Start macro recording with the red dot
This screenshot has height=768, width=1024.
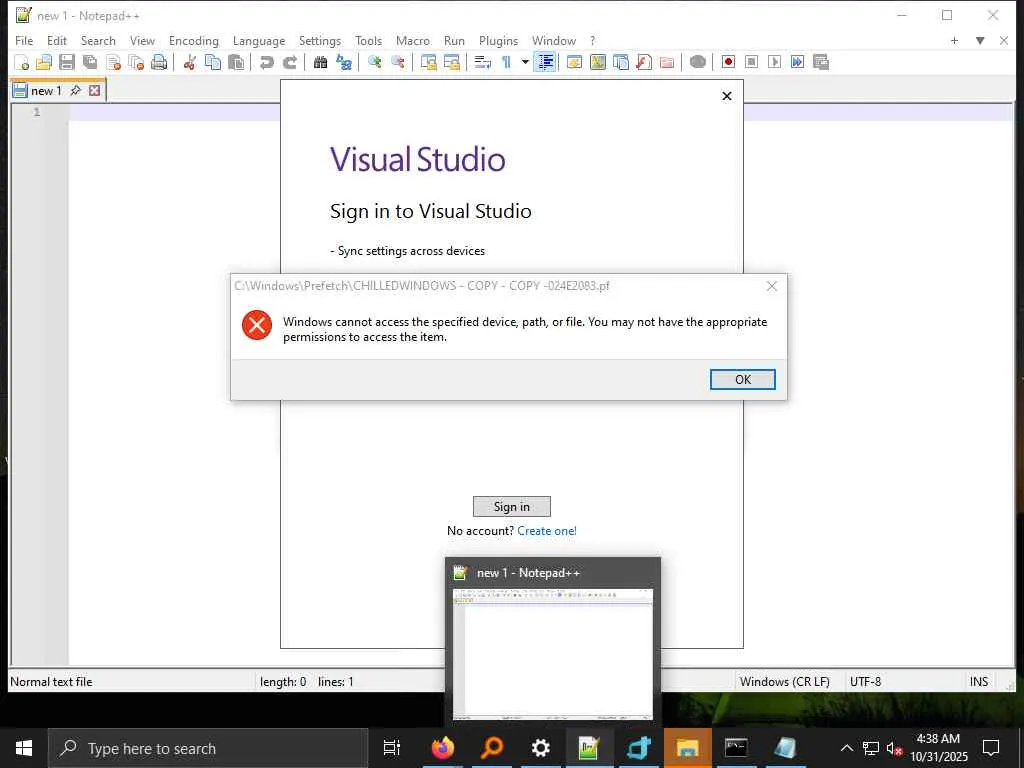[x=728, y=62]
